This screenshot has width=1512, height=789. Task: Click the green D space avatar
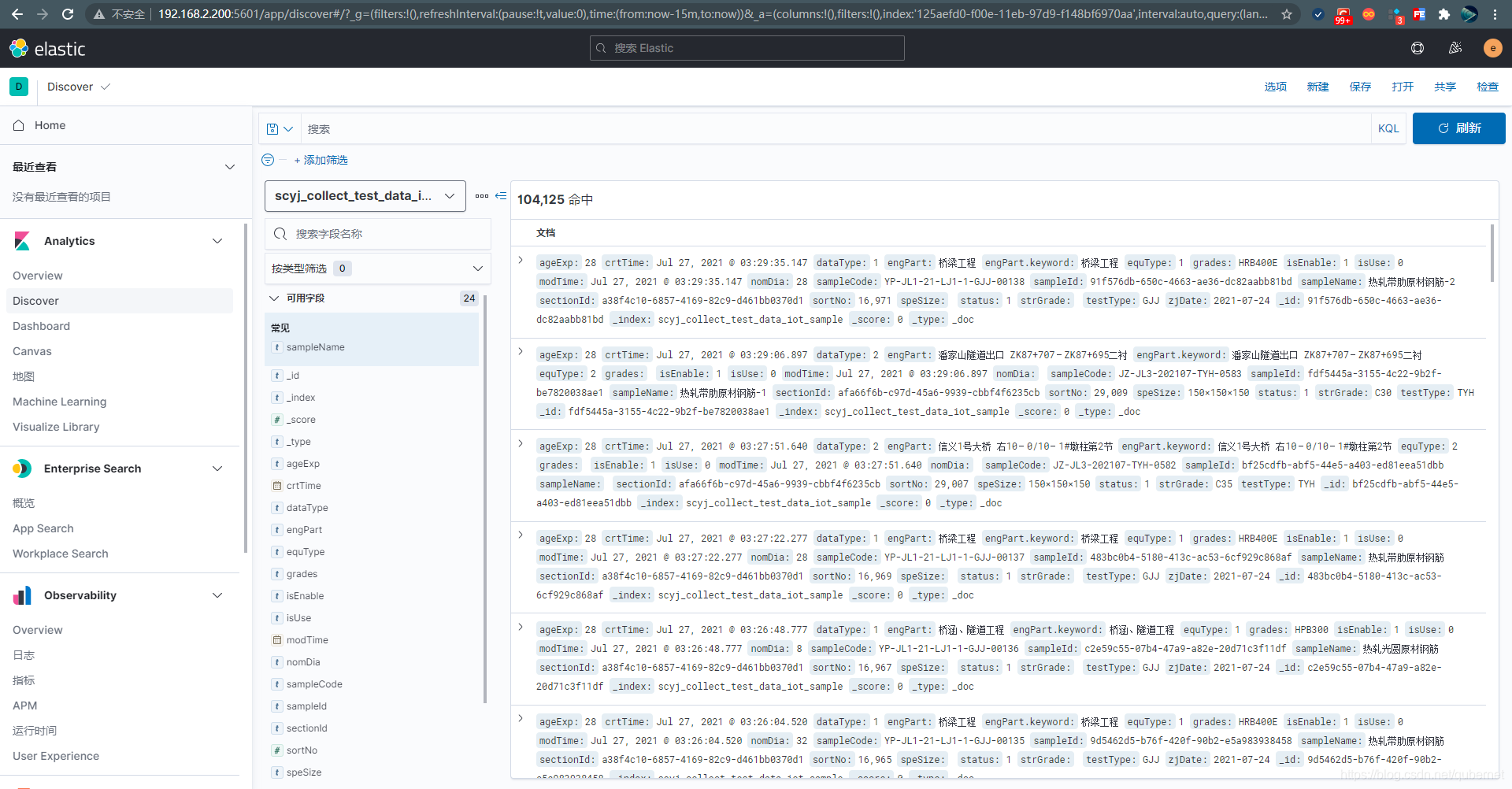coord(19,87)
